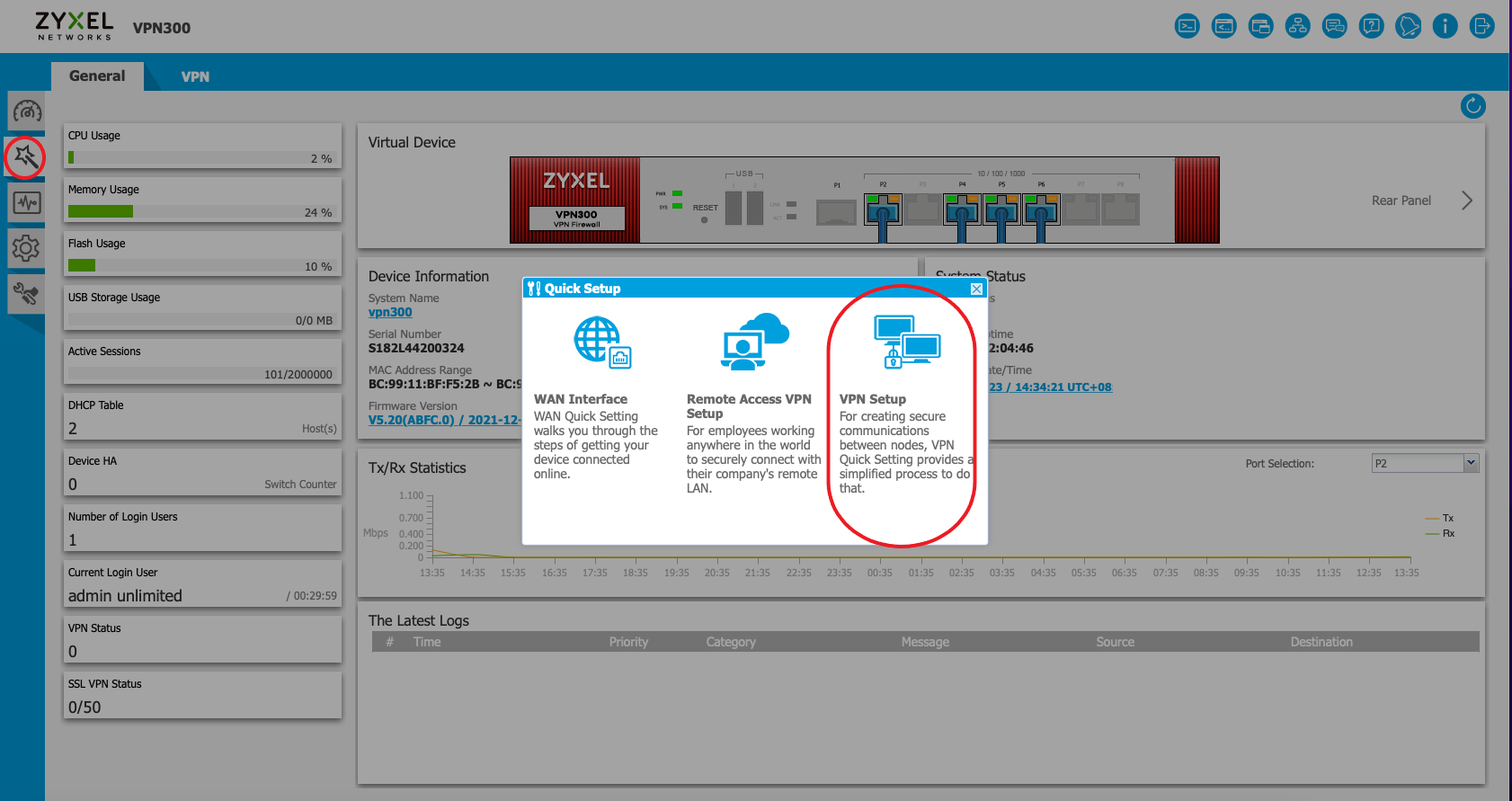This screenshot has width=1512, height=801.
Task: Expand to the Rear Panel view arrow
Action: [1466, 200]
